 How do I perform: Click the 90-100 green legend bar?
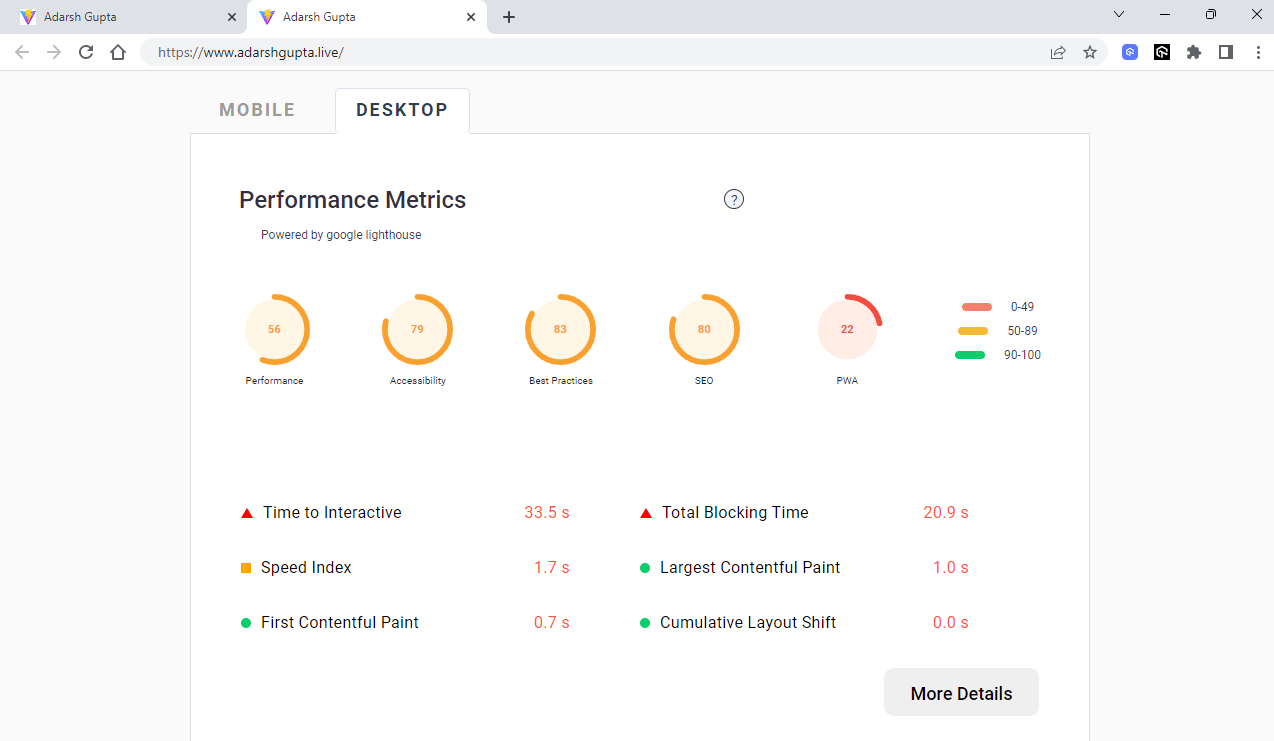pos(969,354)
